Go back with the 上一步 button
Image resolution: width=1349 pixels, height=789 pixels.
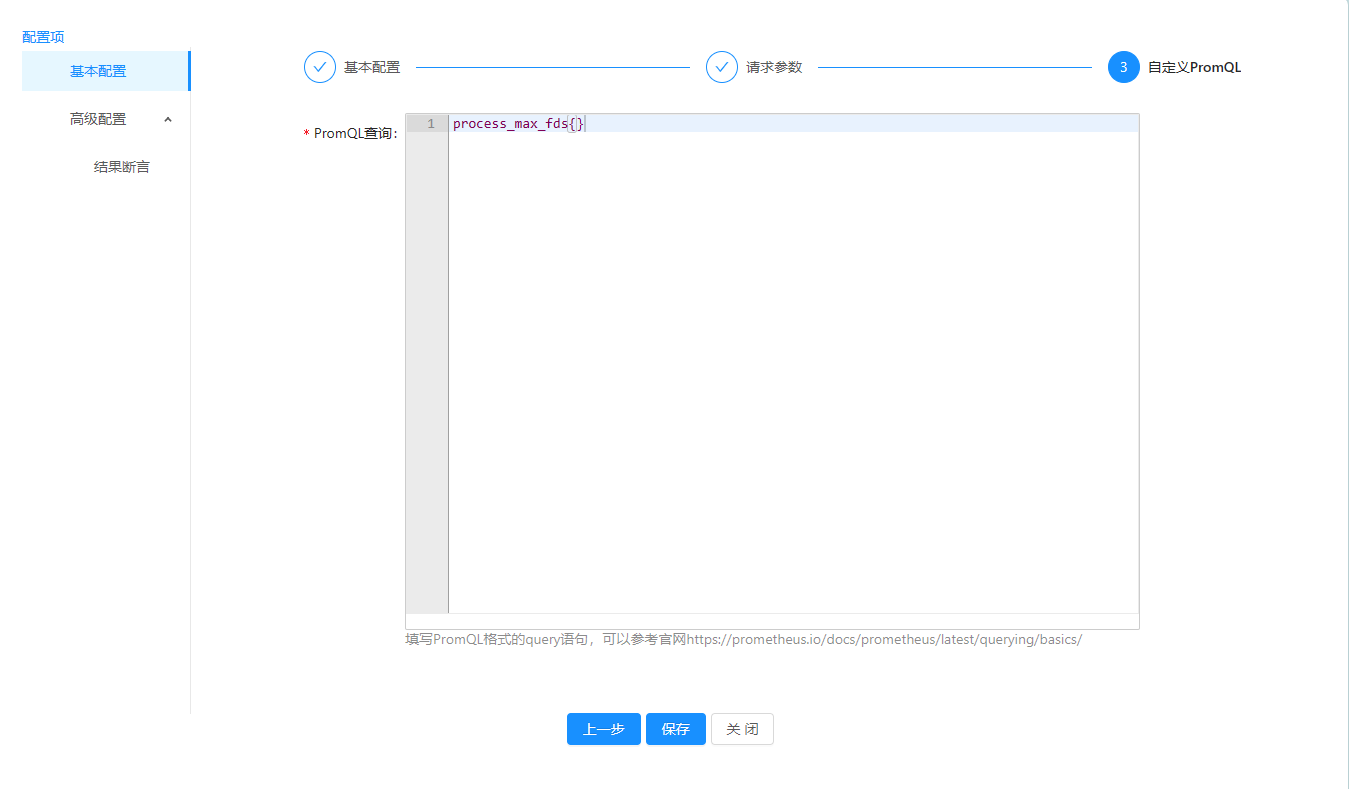click(x=603, y=729)
